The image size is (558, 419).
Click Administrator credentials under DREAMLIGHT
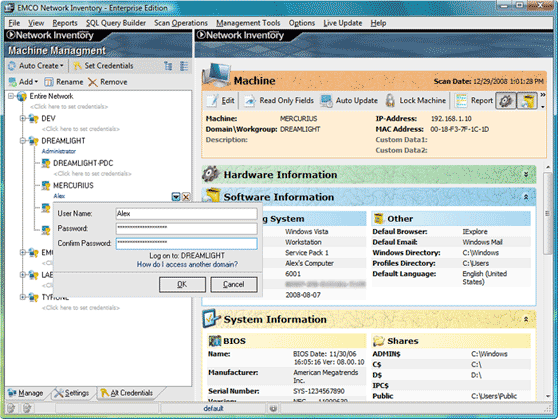pyautogui.click(x=59, y=151)
